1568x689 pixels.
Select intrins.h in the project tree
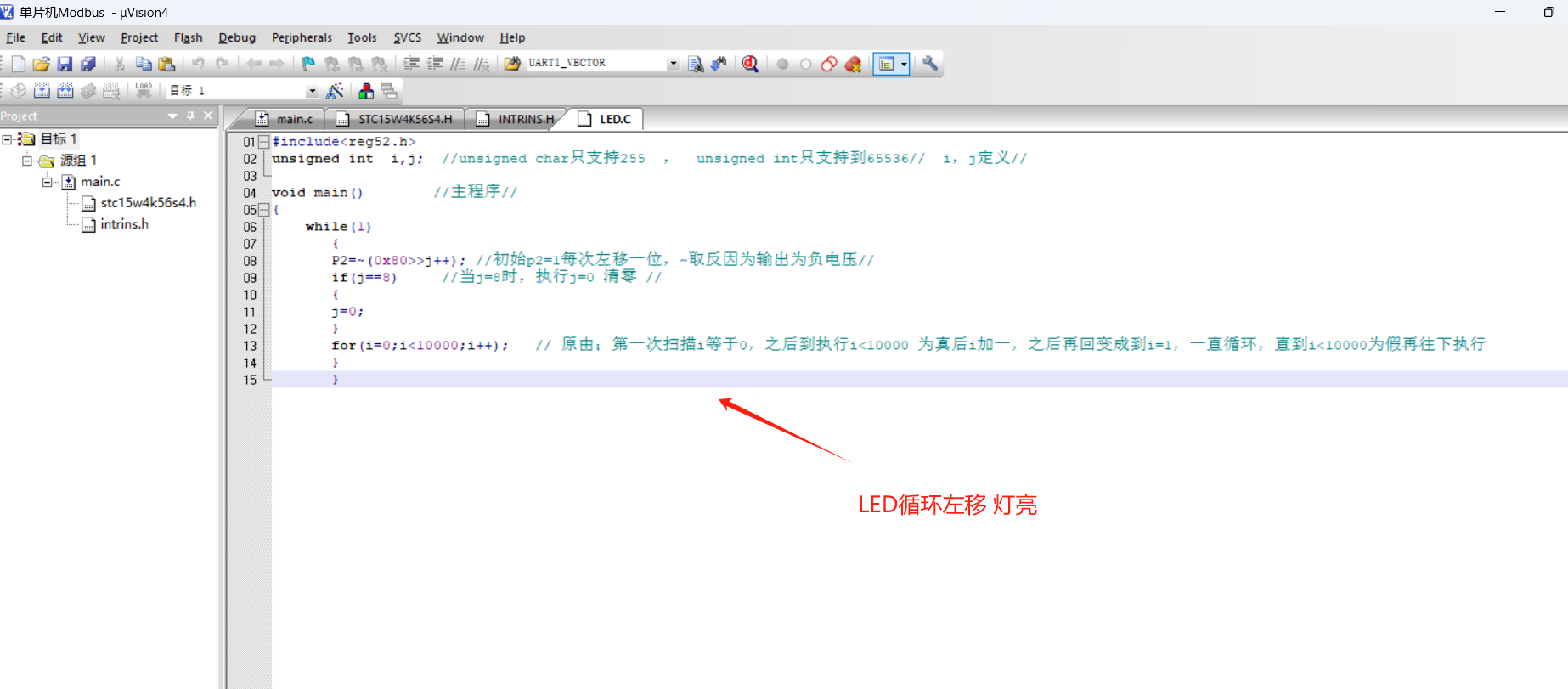pyautogui.click(x=124, y=223)
